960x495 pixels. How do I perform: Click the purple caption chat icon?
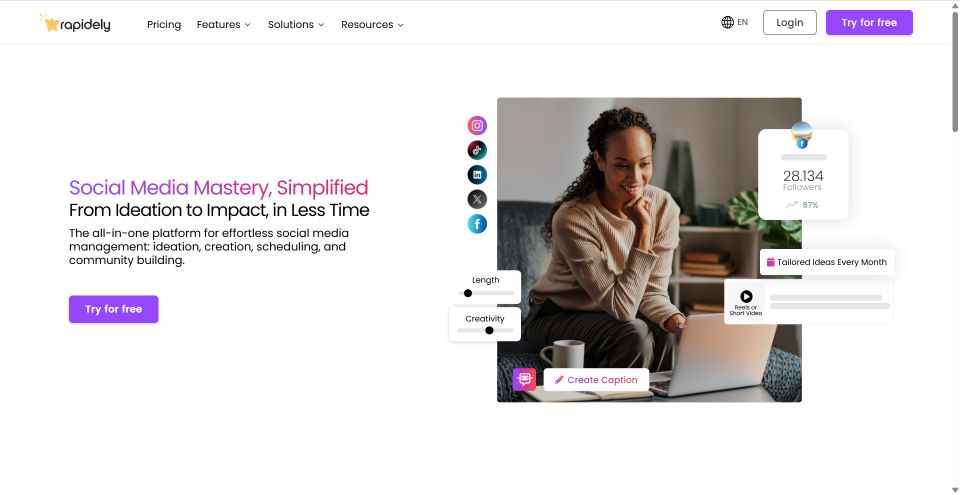click(x=524, y=379)
